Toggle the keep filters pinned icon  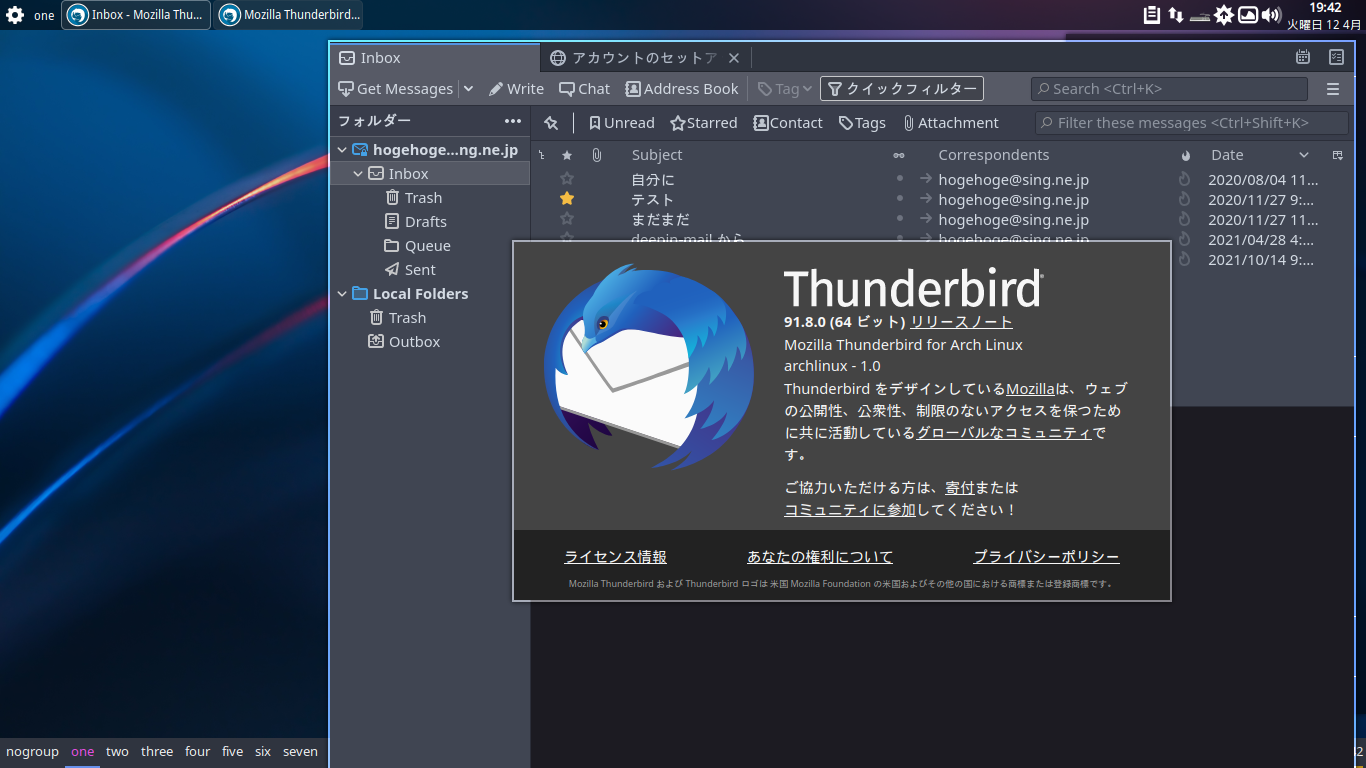(x=551, y=123)
